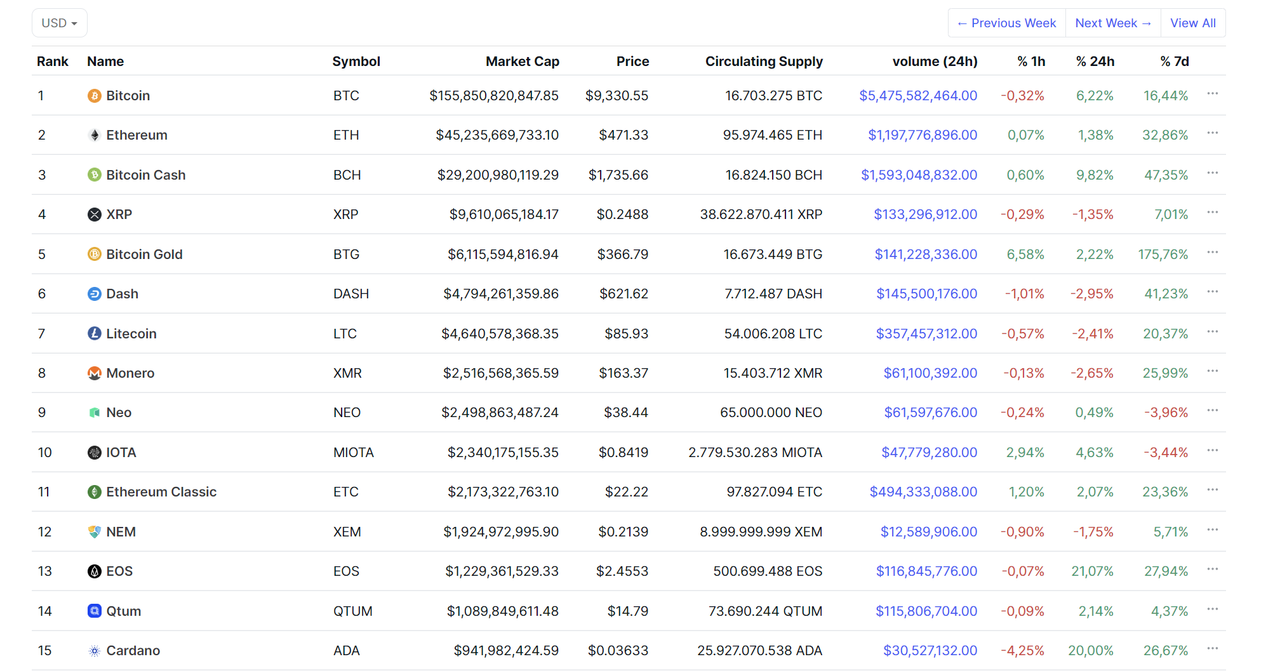
Task: Click the XRP coin icon
Action: pyautogui.click(x=94, y=215)
